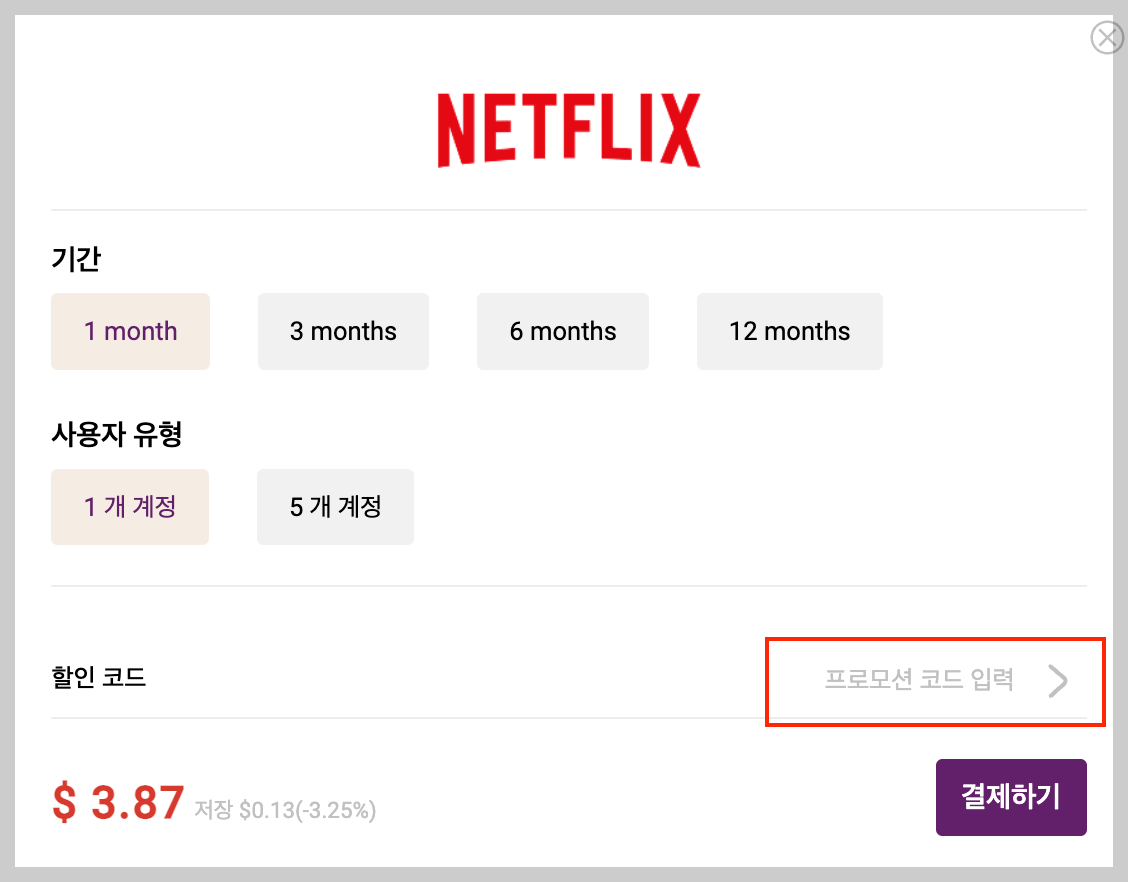Select the 12 months subscription period

789,331
